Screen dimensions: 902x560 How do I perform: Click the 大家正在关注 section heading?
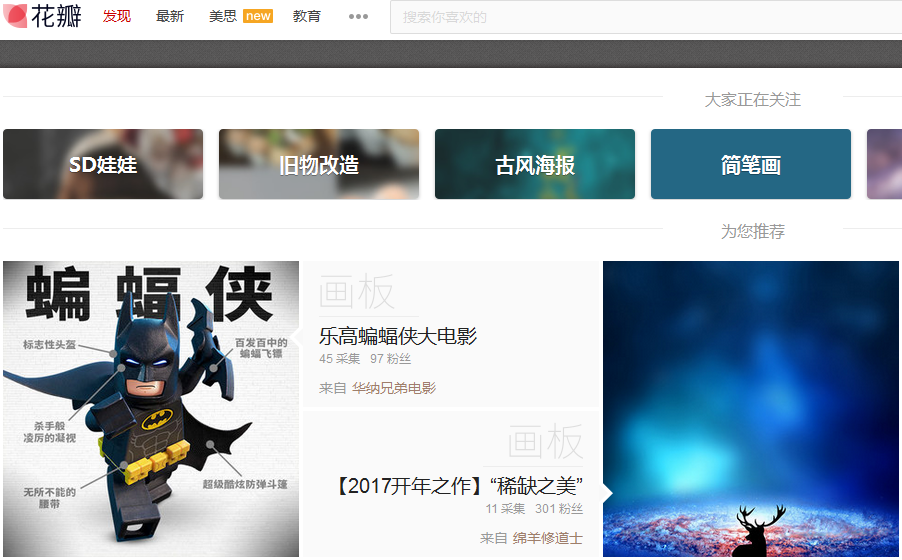752,100
